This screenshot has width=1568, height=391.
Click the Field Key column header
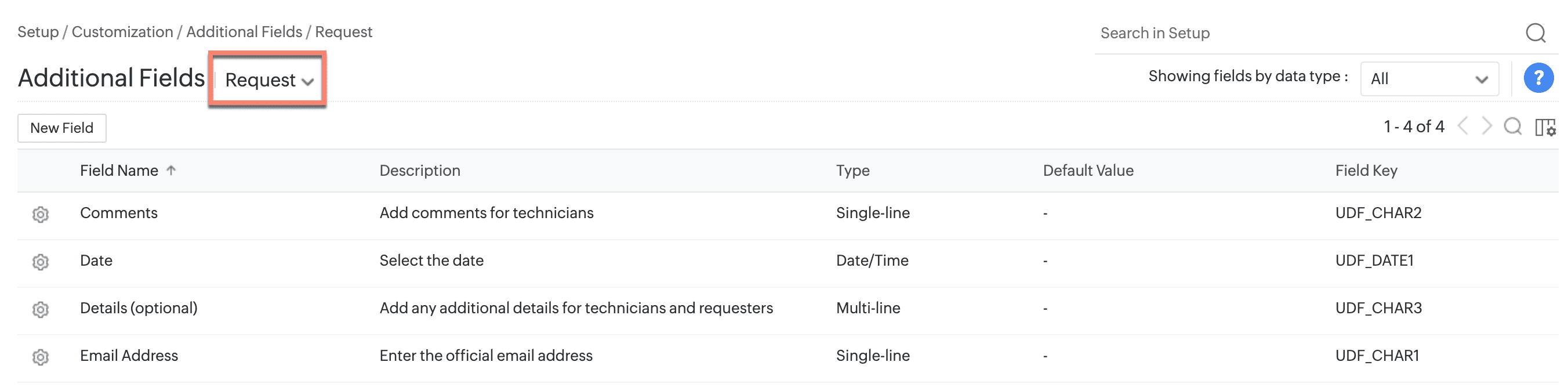1366,171
